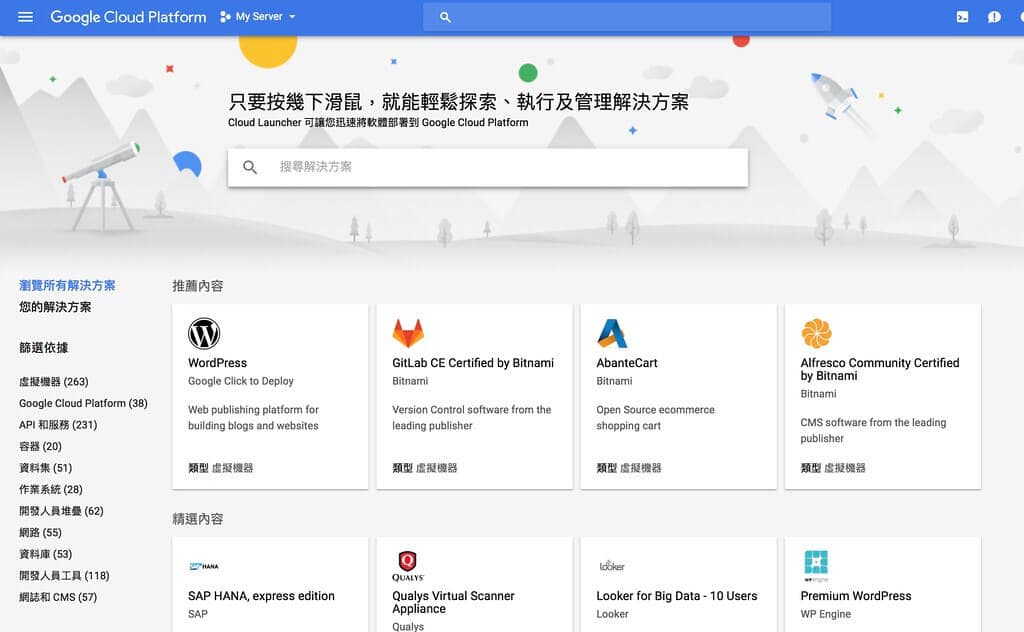Screen dimensions: 1024x632
Task: Click the top bar search magnifier icon
Action: 445,17
